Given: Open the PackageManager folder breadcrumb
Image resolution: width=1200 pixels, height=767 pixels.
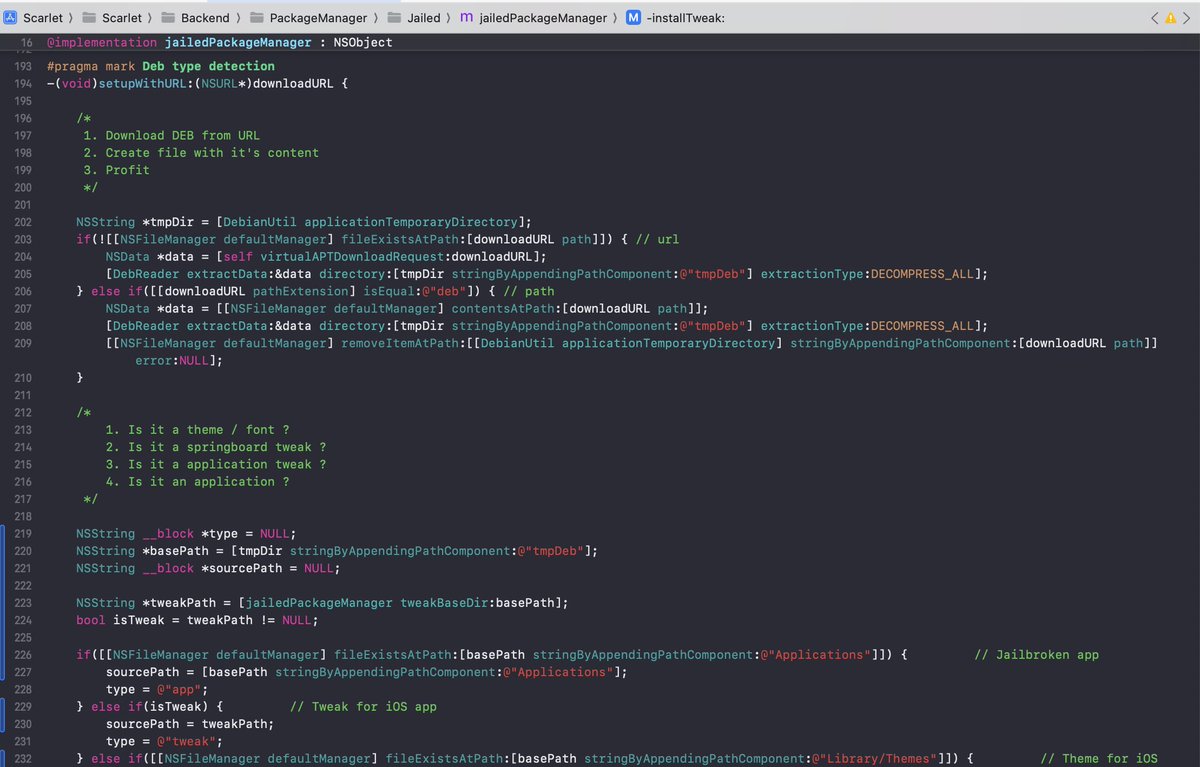Looking at the screenshot, I should click(x=308, y=17).
